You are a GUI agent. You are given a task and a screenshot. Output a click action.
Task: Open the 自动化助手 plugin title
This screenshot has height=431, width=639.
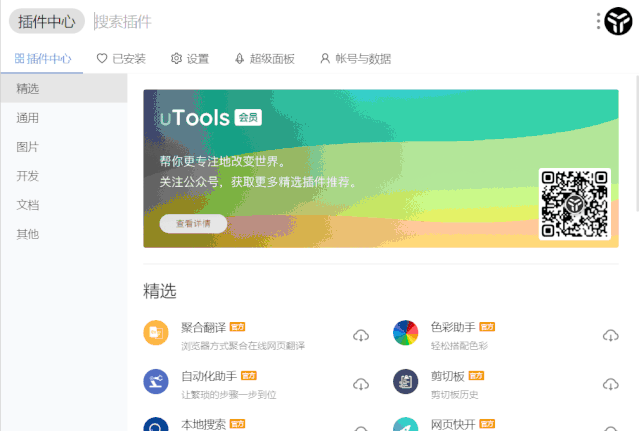tap(209, 376)
